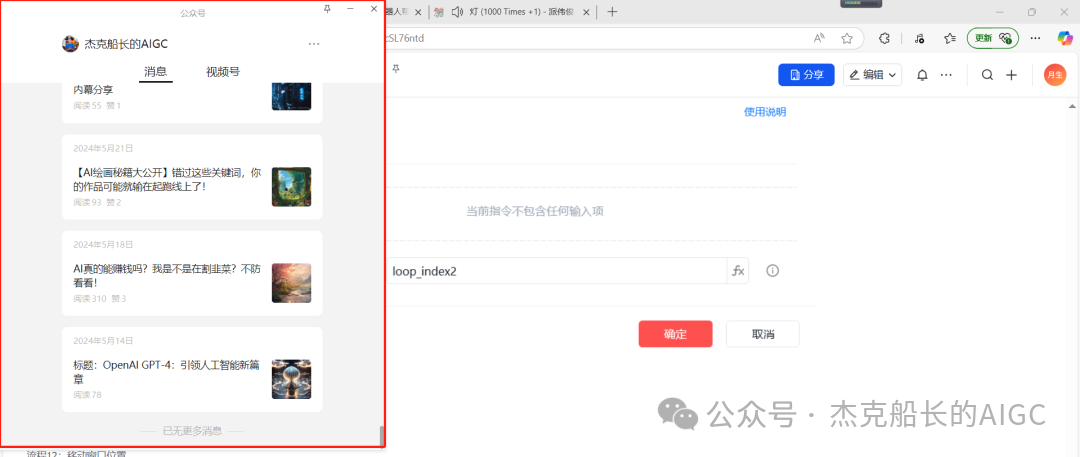Open the browser extensions puzzle icon

(886, 39)
